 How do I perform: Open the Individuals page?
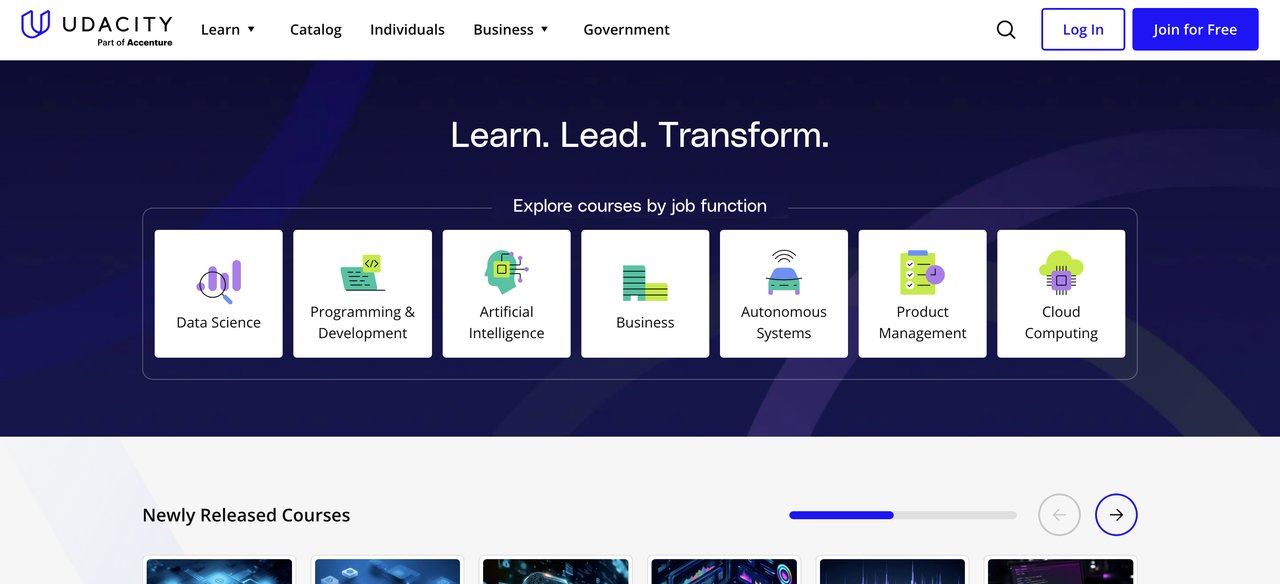(x=407, y=30)
